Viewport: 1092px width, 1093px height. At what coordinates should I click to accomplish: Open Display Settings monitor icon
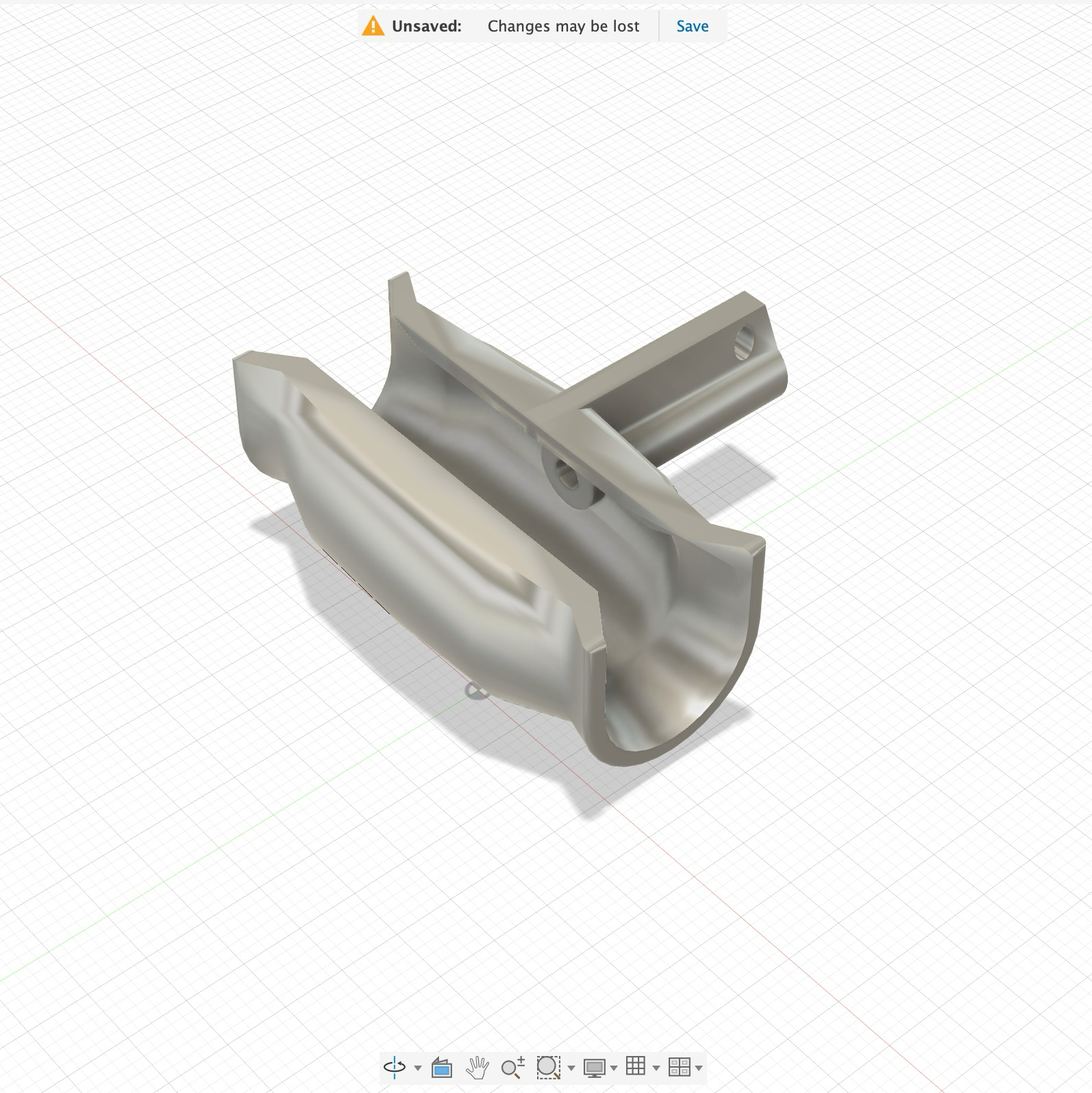pyautogui.click(x=594, y=1067)
